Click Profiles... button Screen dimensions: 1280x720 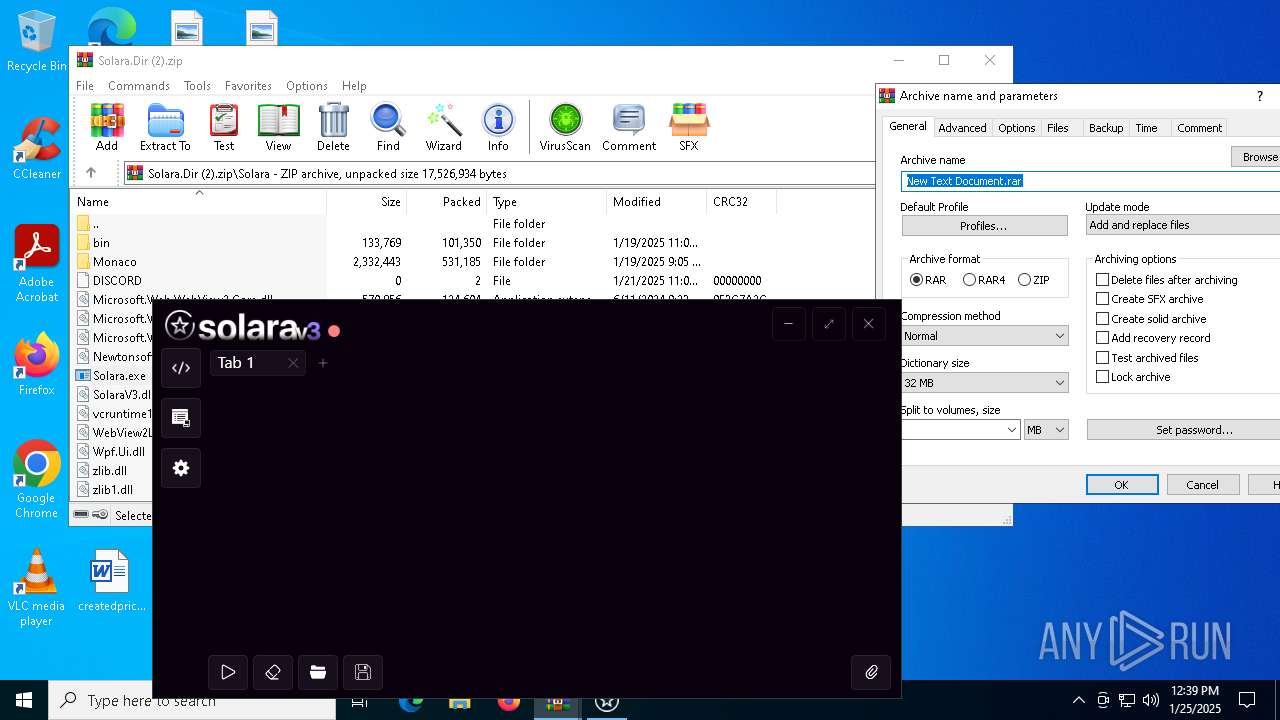(984, 226)
